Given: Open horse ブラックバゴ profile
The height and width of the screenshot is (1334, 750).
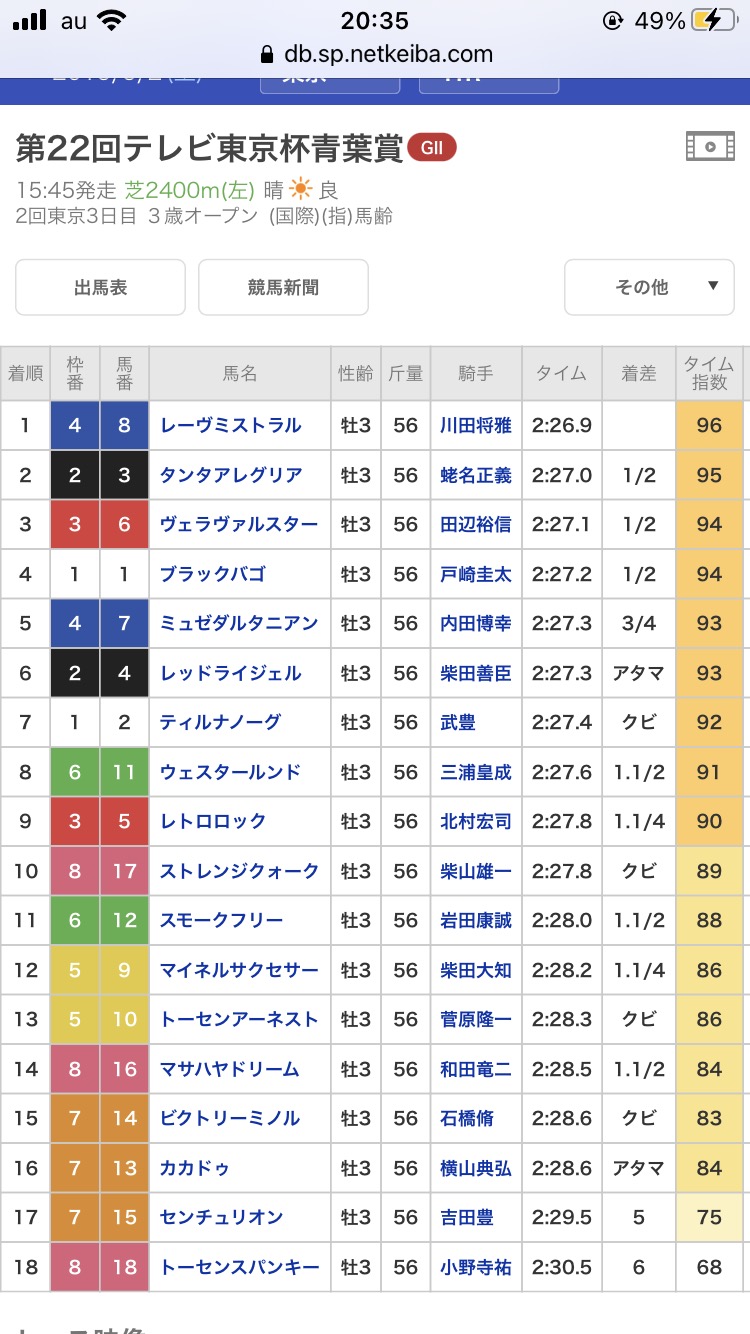Looking at the screenshot, I should (x=213, y=574).
